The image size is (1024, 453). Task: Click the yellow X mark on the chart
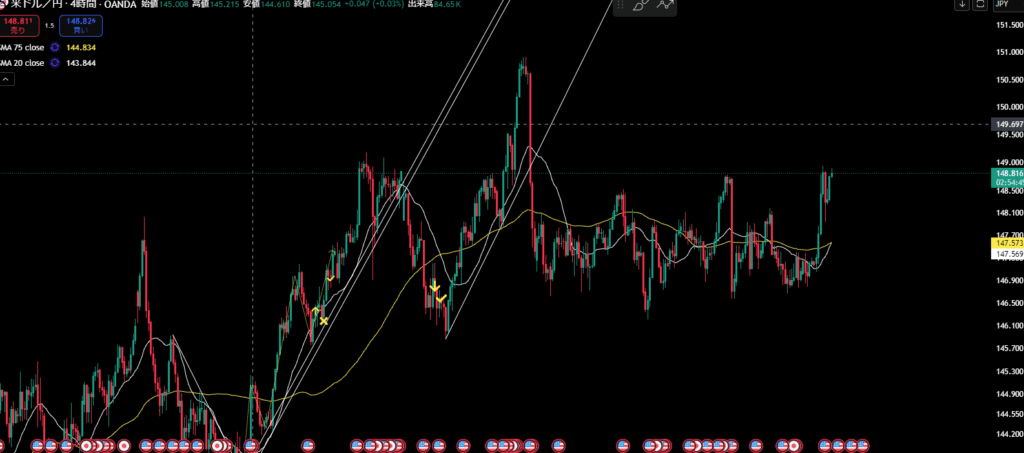[324, 321]
